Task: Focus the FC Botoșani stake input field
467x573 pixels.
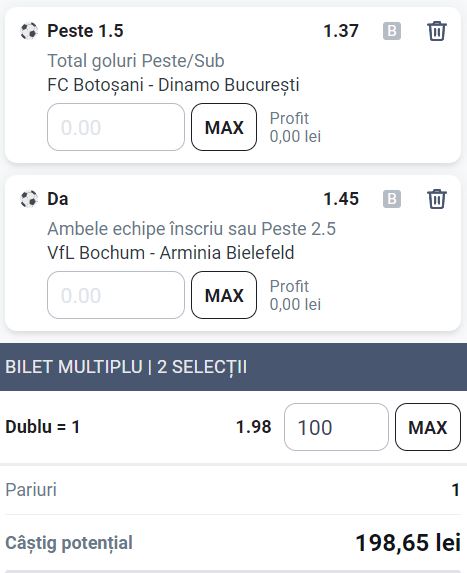Action: point(116,127)
